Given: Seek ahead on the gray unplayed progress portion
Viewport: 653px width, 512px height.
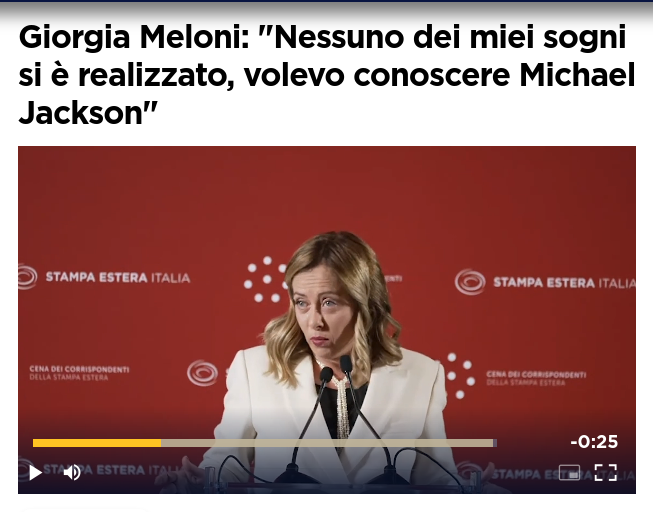Looking at the screenshot, I should 328,443.
